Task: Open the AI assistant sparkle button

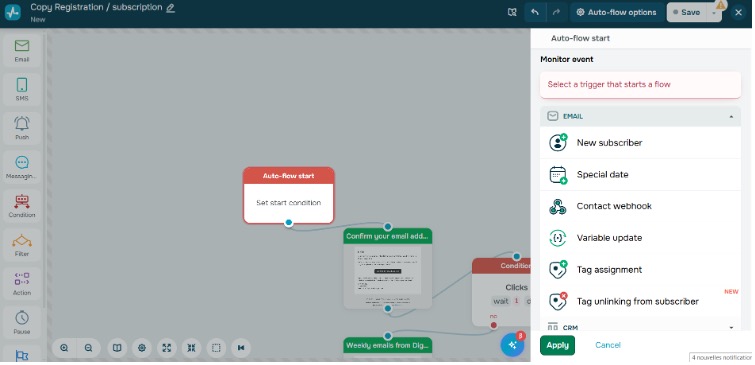Action: pos(512,345)
